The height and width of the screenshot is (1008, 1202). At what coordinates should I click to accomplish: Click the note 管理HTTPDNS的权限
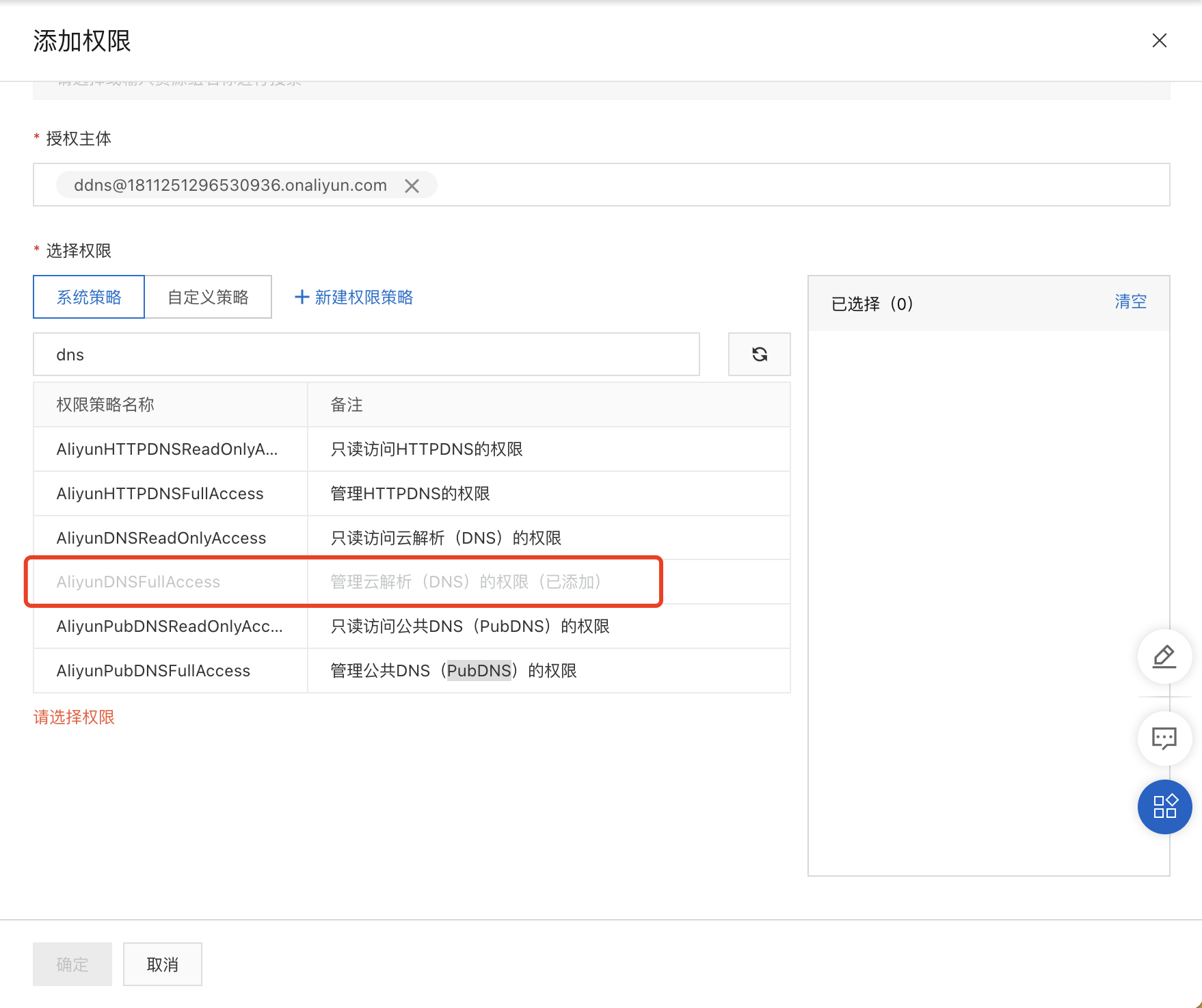click(410, 494)
